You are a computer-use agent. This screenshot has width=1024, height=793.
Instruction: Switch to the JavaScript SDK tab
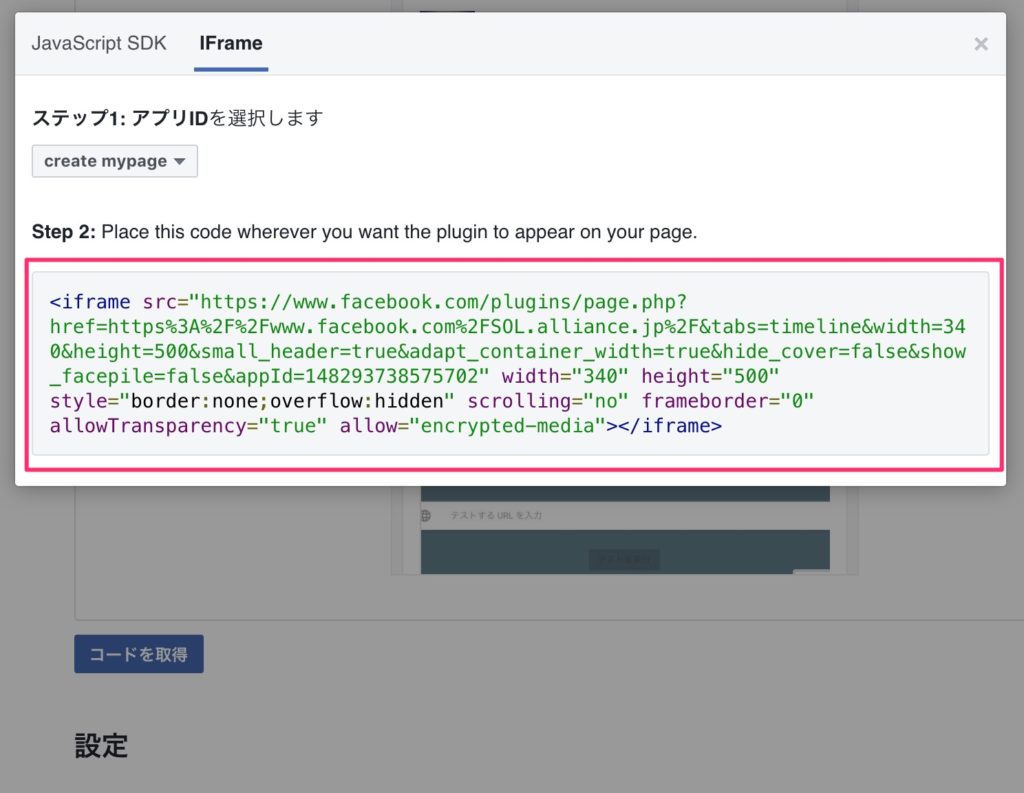99,43
